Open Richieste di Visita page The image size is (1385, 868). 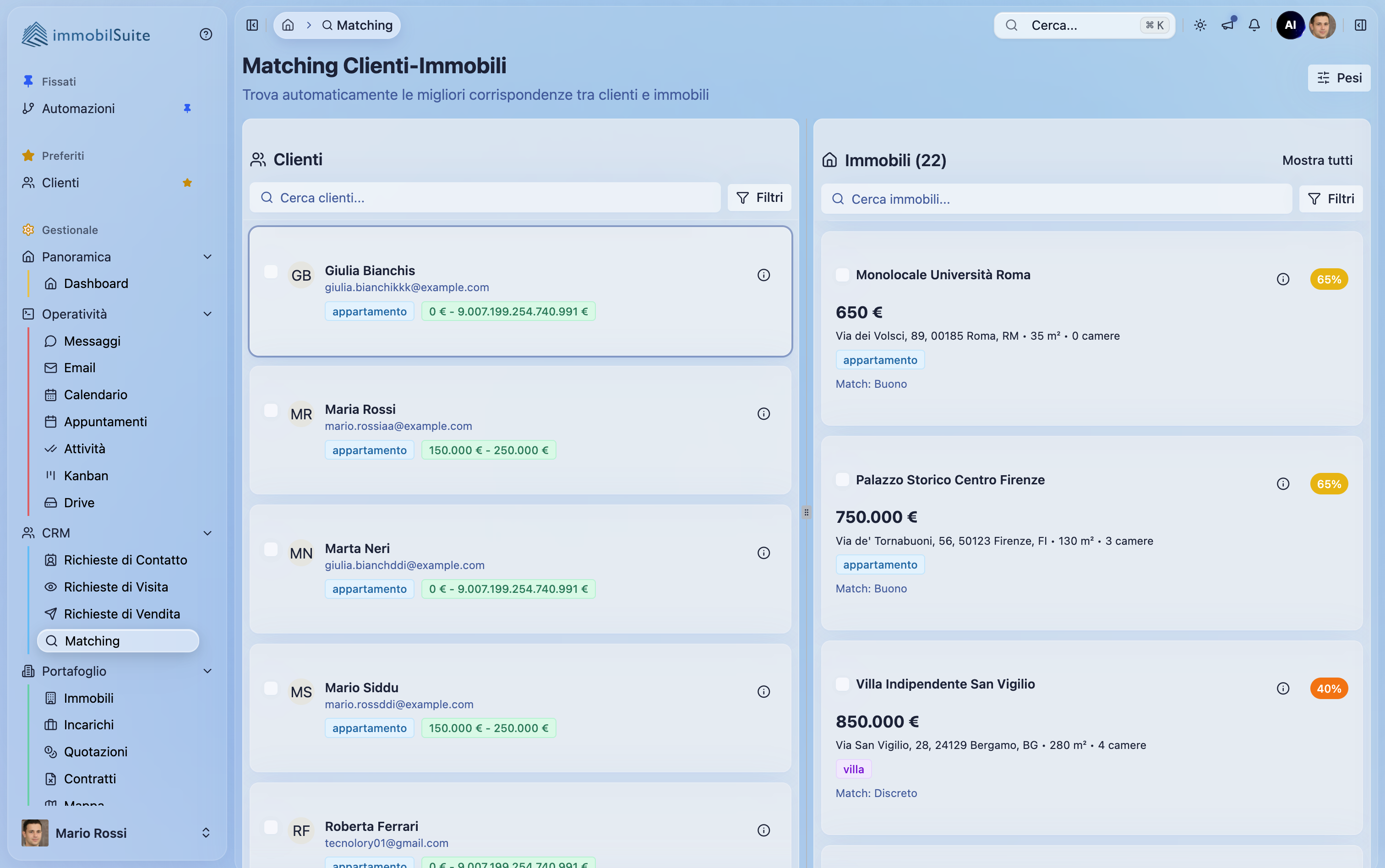pos(115,587)
